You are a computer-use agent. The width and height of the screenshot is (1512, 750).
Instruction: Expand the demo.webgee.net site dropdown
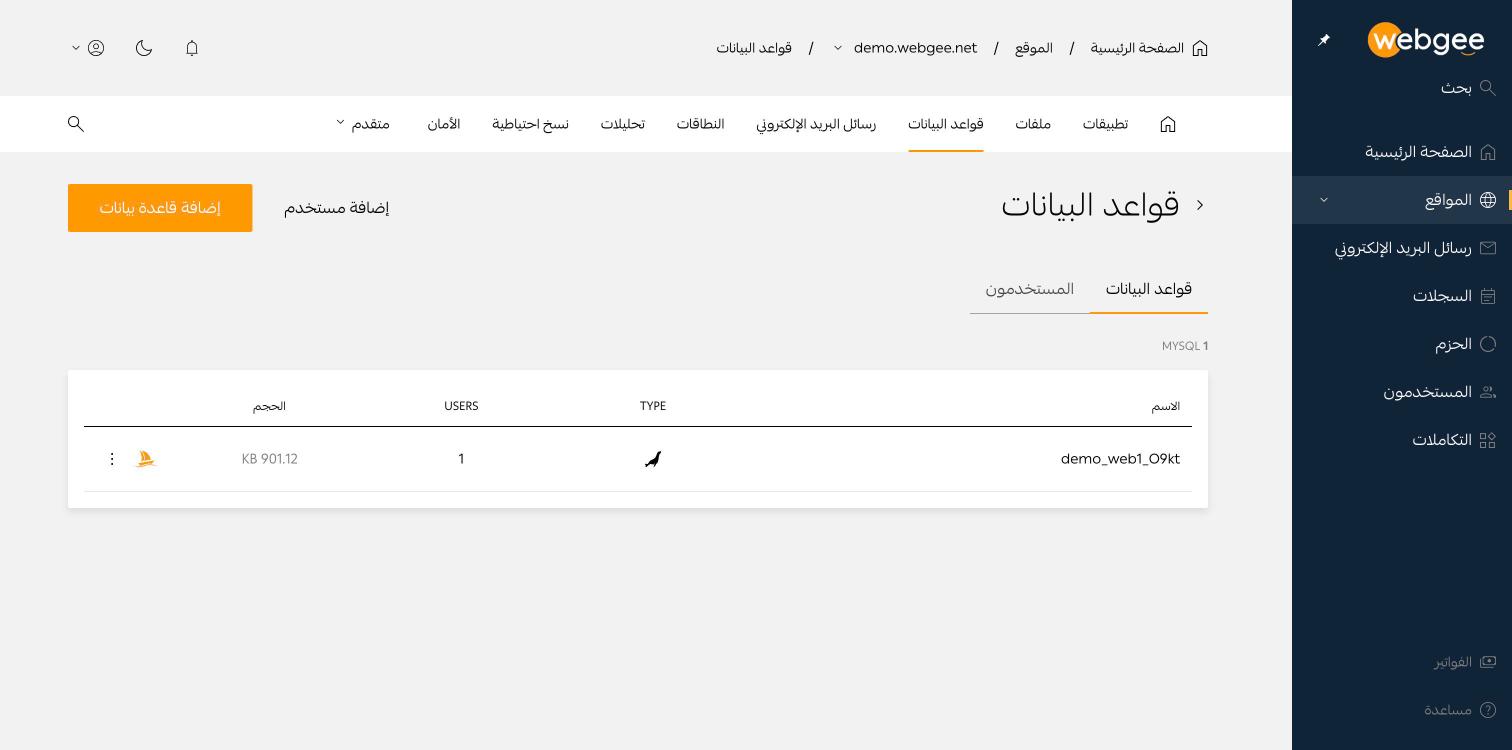pos(838,48)
